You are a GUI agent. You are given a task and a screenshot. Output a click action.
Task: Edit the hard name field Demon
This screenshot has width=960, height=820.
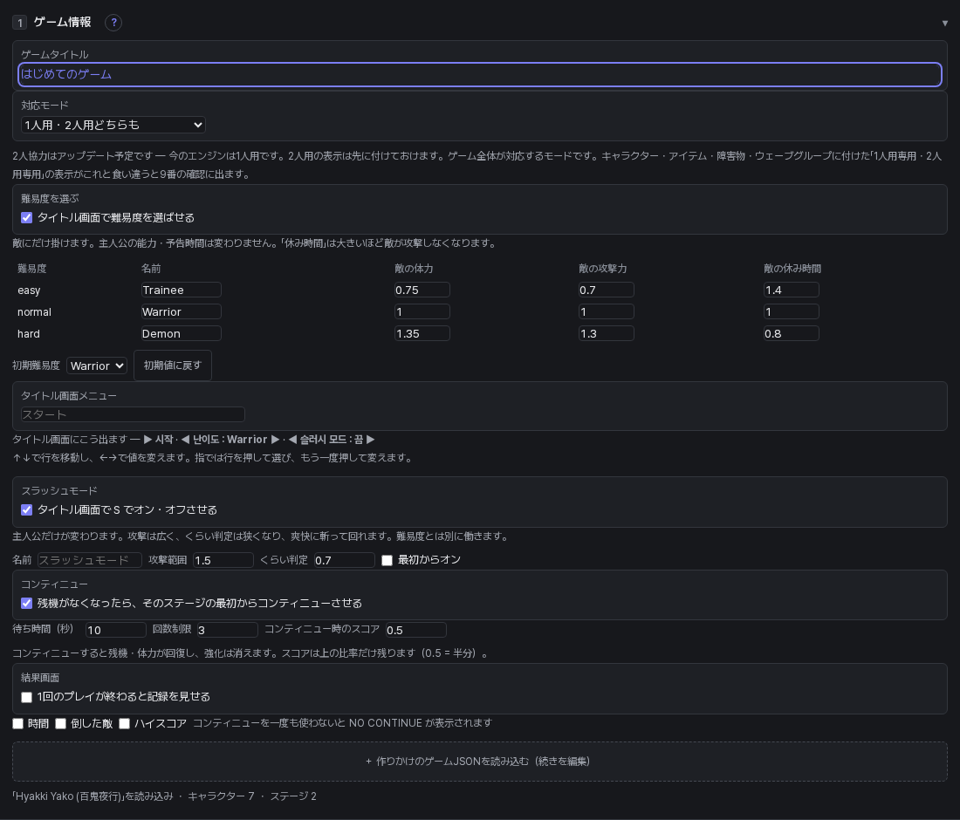[x=181, y=334]
